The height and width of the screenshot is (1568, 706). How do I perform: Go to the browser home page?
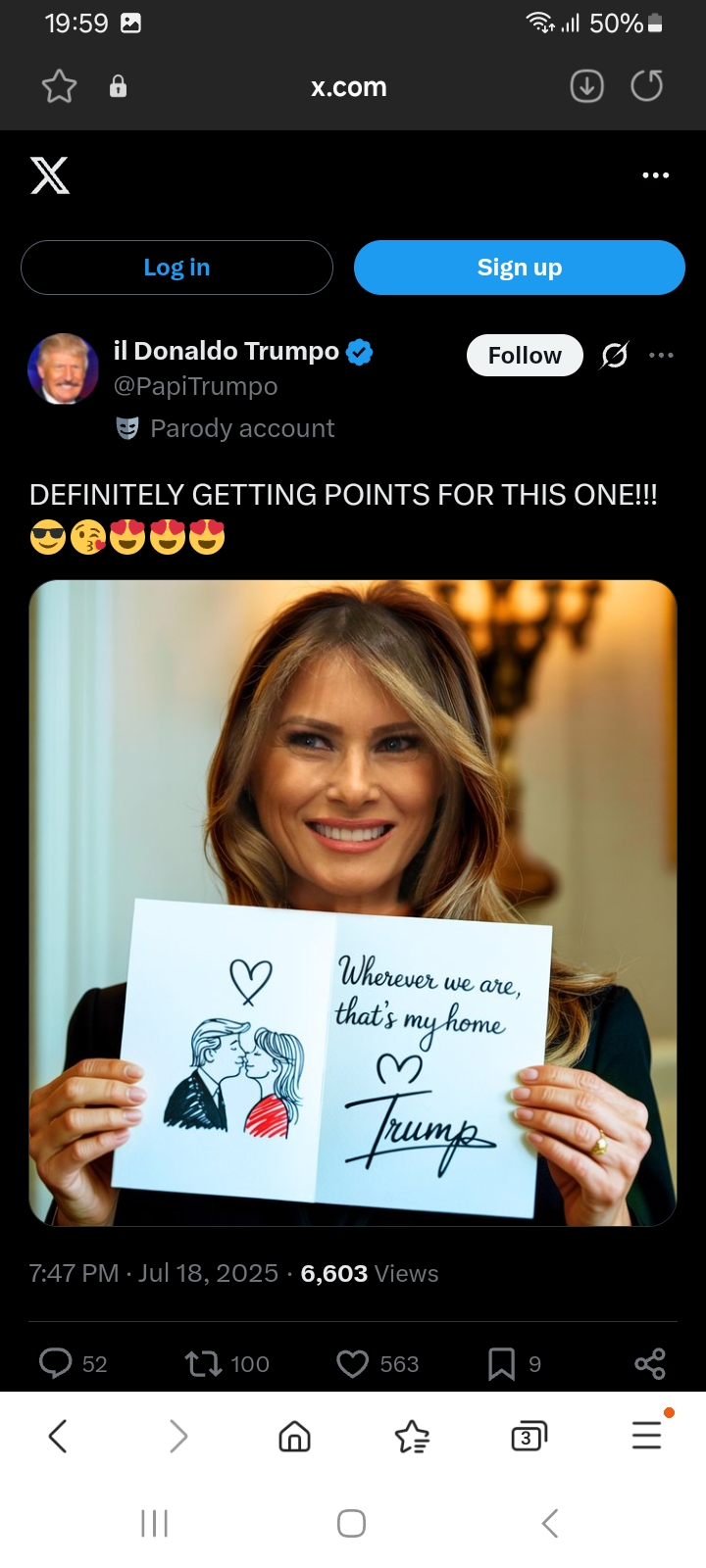(x=294, y=1437)
